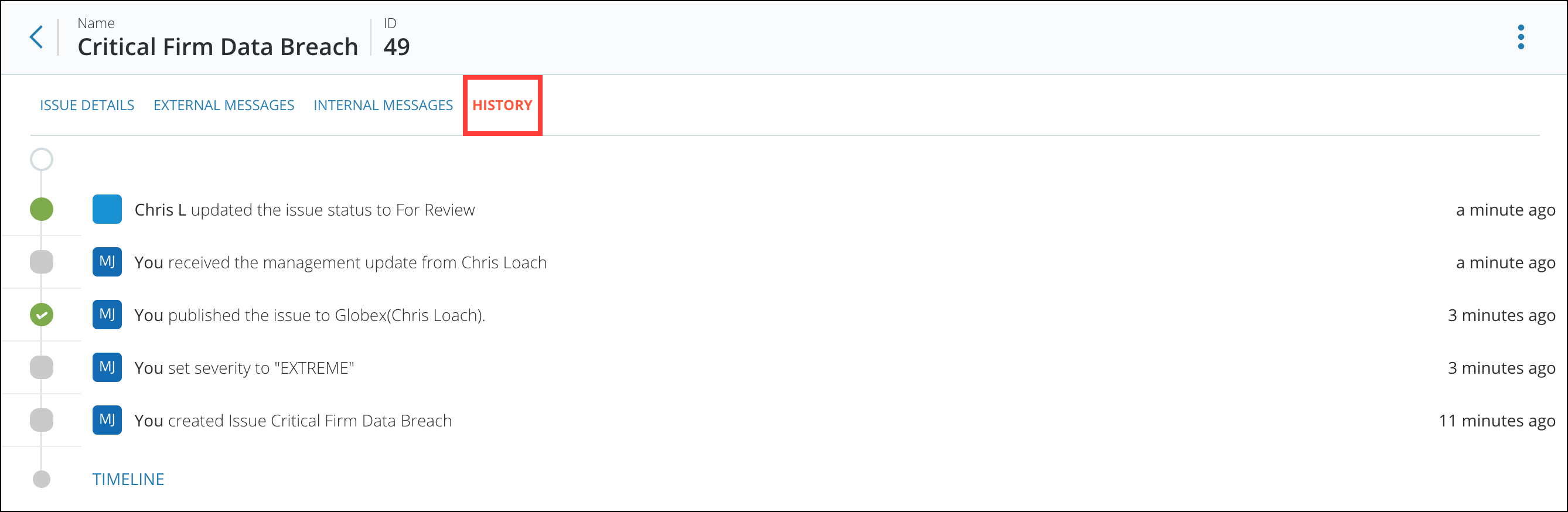
Task: Click the green checkmark timeline marker
Action: [42, 315]
